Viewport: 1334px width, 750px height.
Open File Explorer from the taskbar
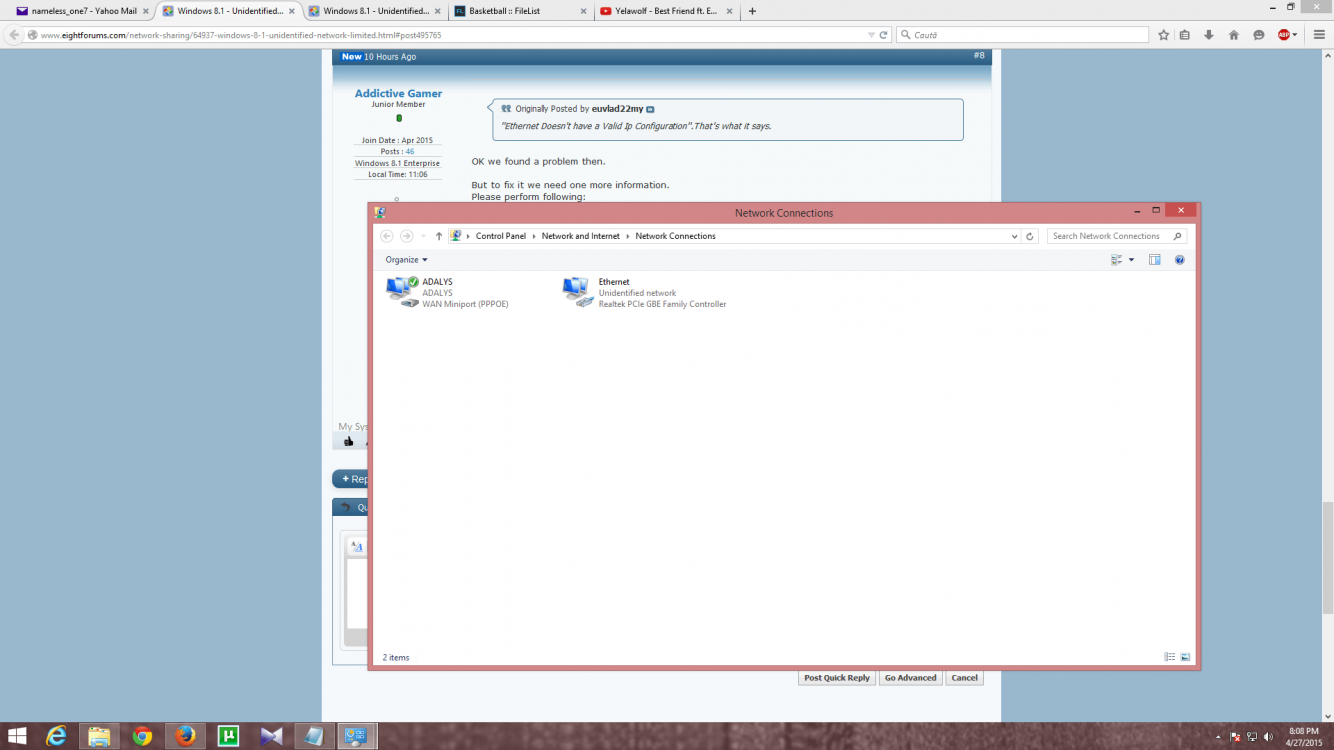[99, 737]
